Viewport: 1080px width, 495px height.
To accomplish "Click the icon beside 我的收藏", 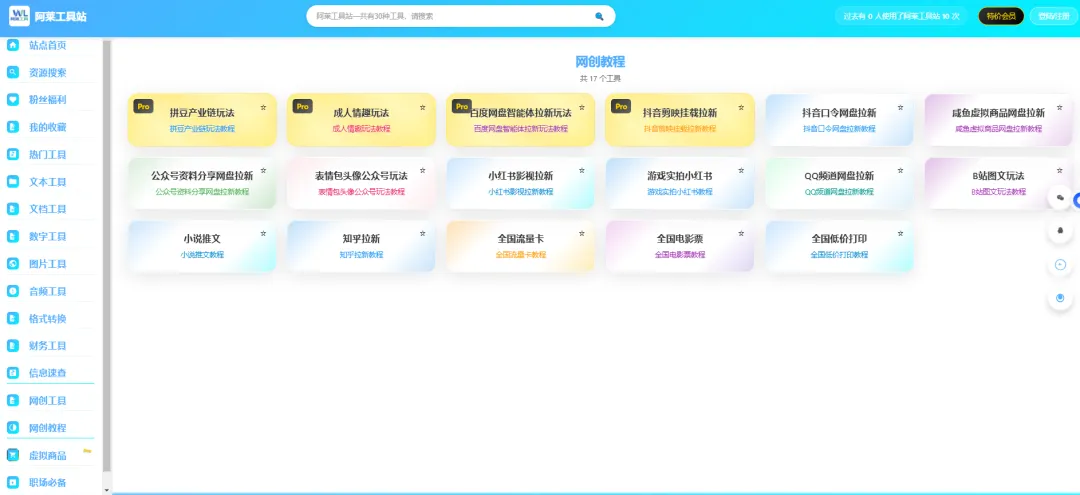I will pos(12,127).
